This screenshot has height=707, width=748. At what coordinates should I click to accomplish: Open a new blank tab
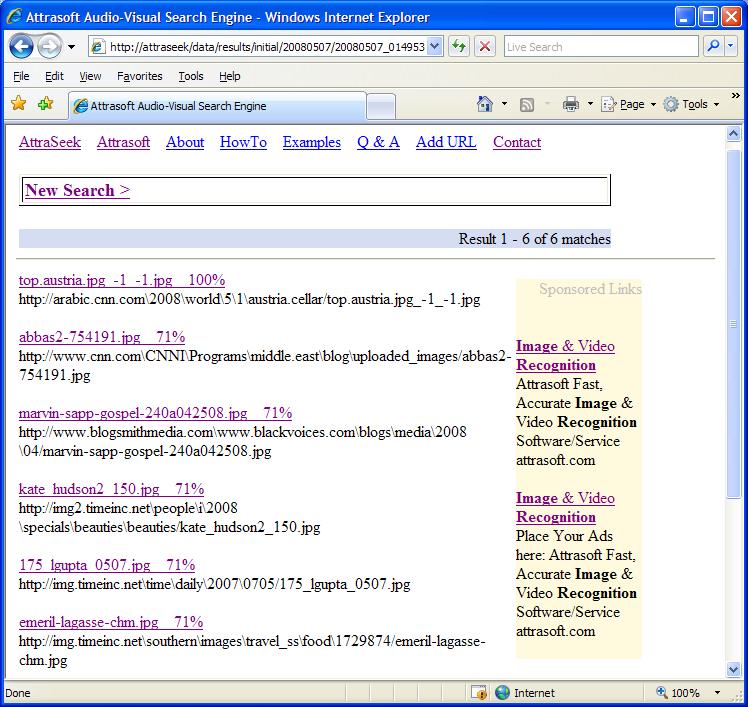pyautogui.click(x=381, y=106)
